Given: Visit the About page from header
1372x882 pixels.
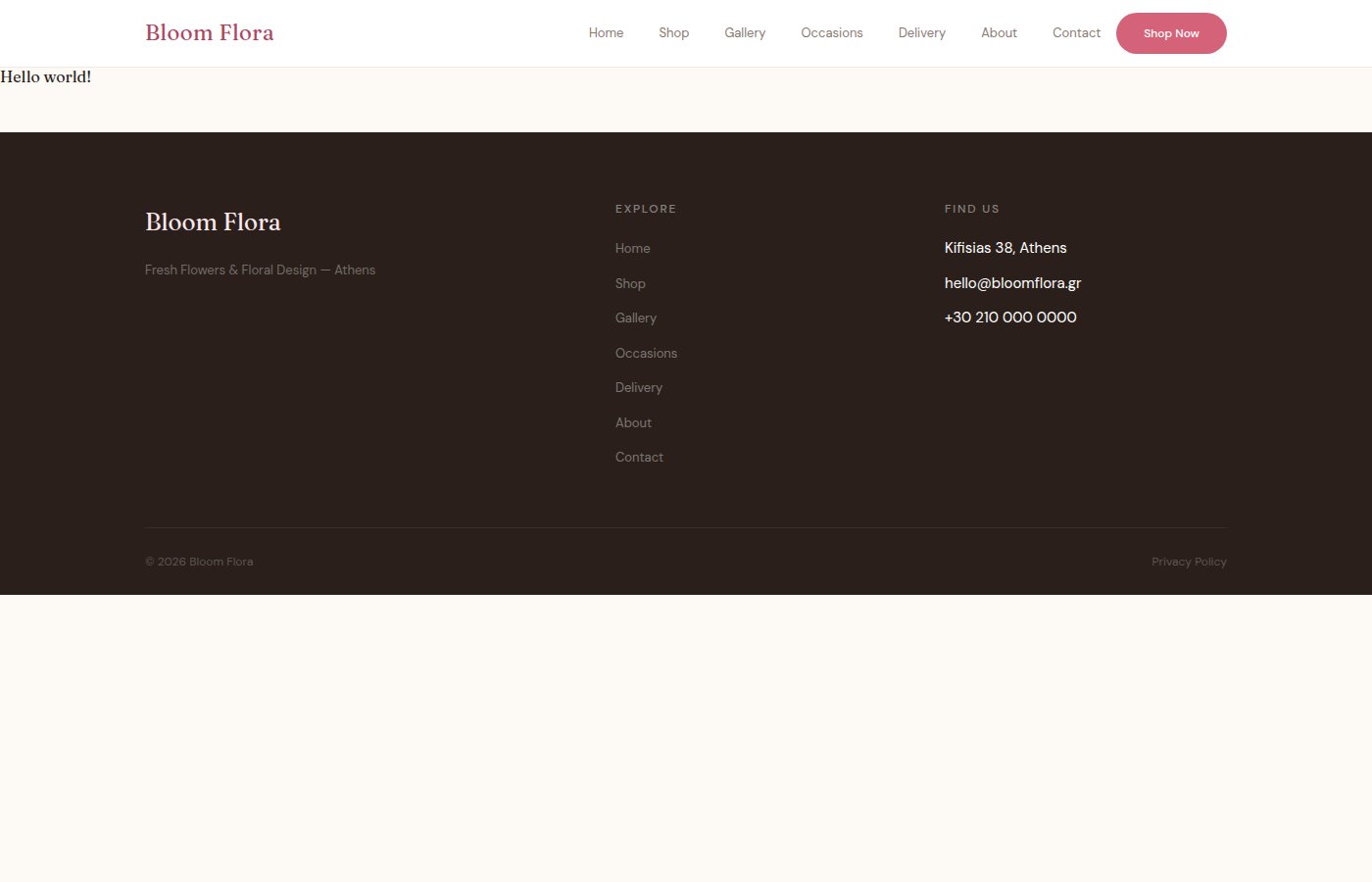Looking at the screenshot, I should click(999, 32).
